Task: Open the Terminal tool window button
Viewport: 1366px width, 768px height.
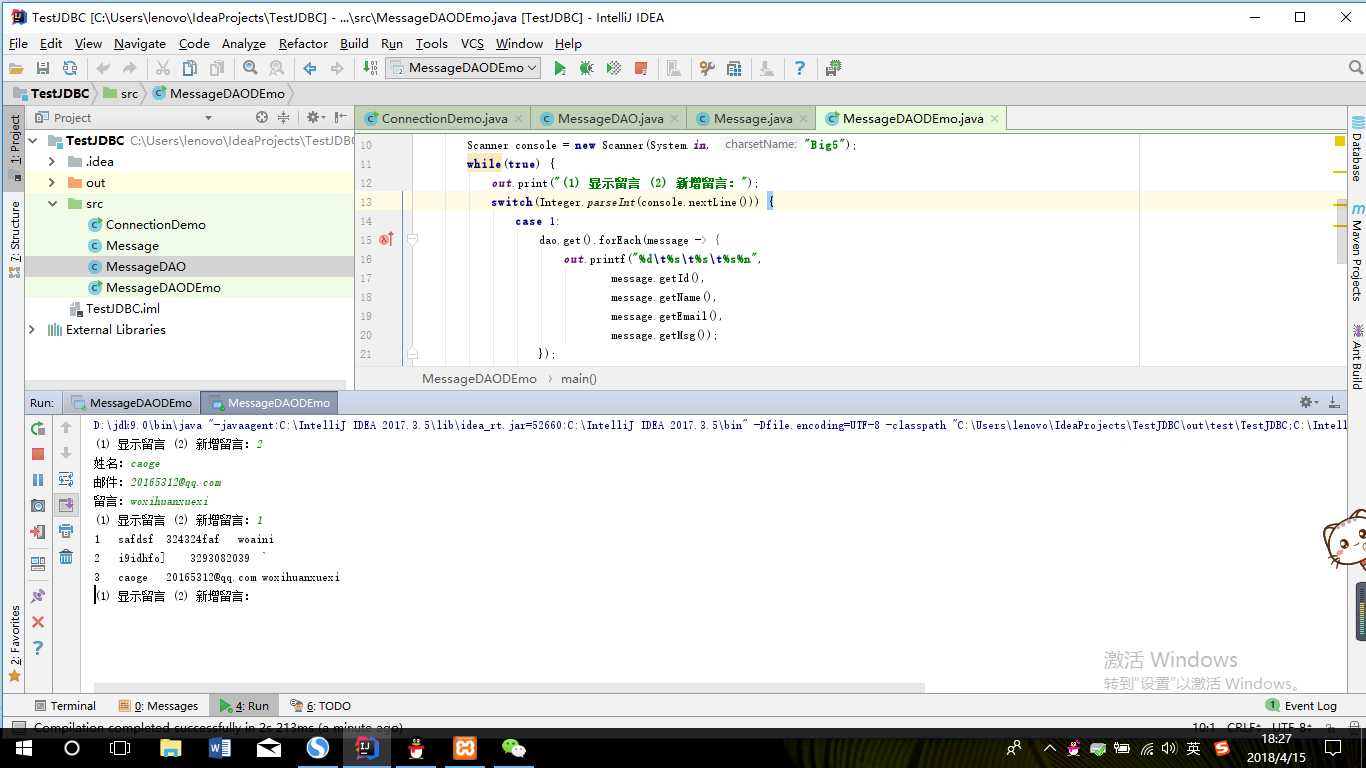Action: point(65,705)
